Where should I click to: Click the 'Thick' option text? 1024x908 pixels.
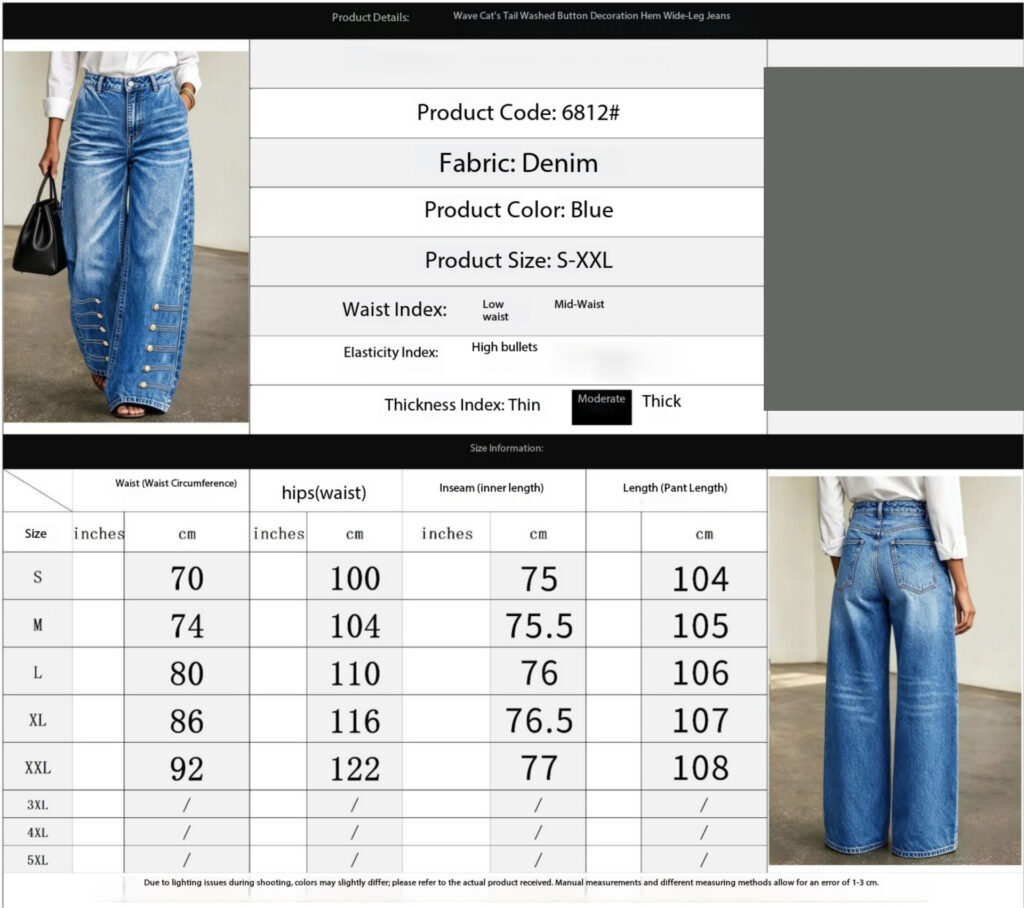coord(661,401)
